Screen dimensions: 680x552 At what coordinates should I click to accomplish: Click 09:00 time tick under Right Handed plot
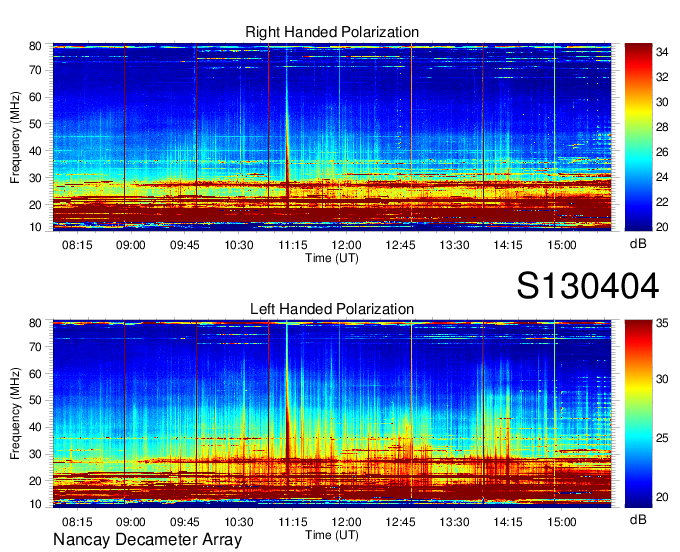(x=131, y=245)
